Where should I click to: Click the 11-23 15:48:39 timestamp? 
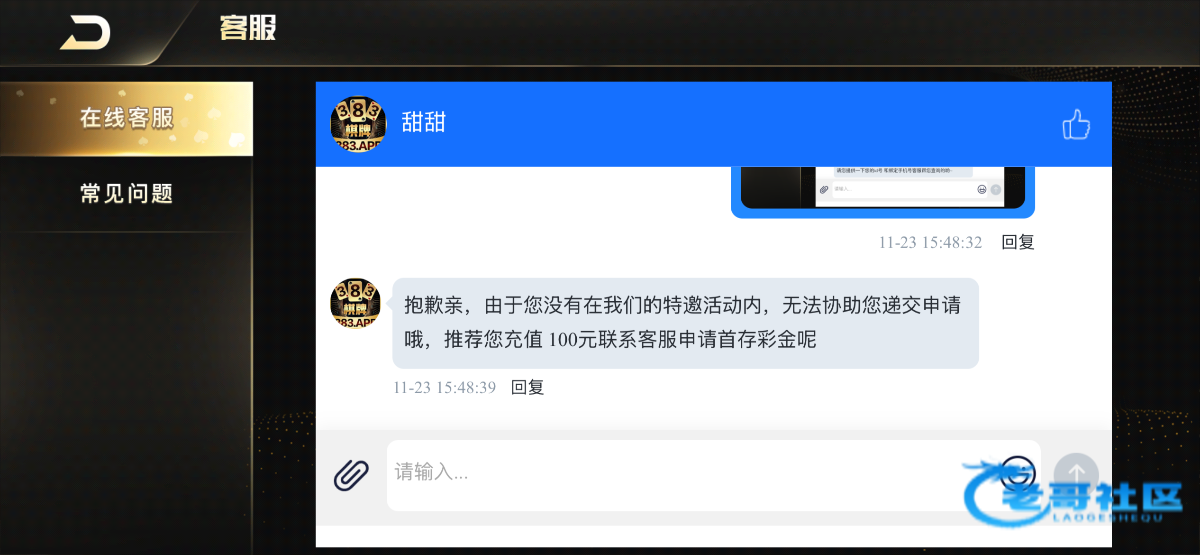[444, 387]
